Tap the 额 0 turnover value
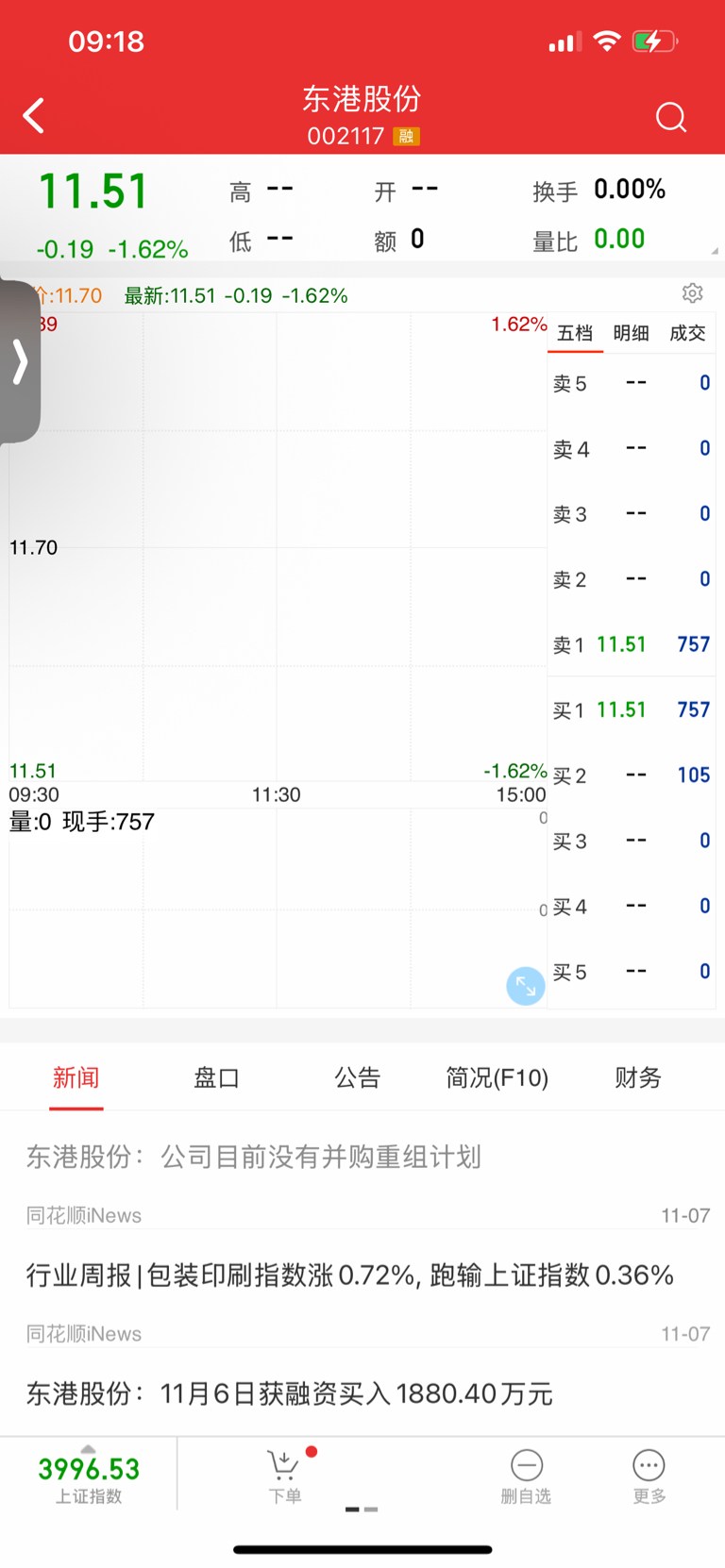Image resolution: width=725 pixels, height=1568 pixels. (x=417, y=239)
